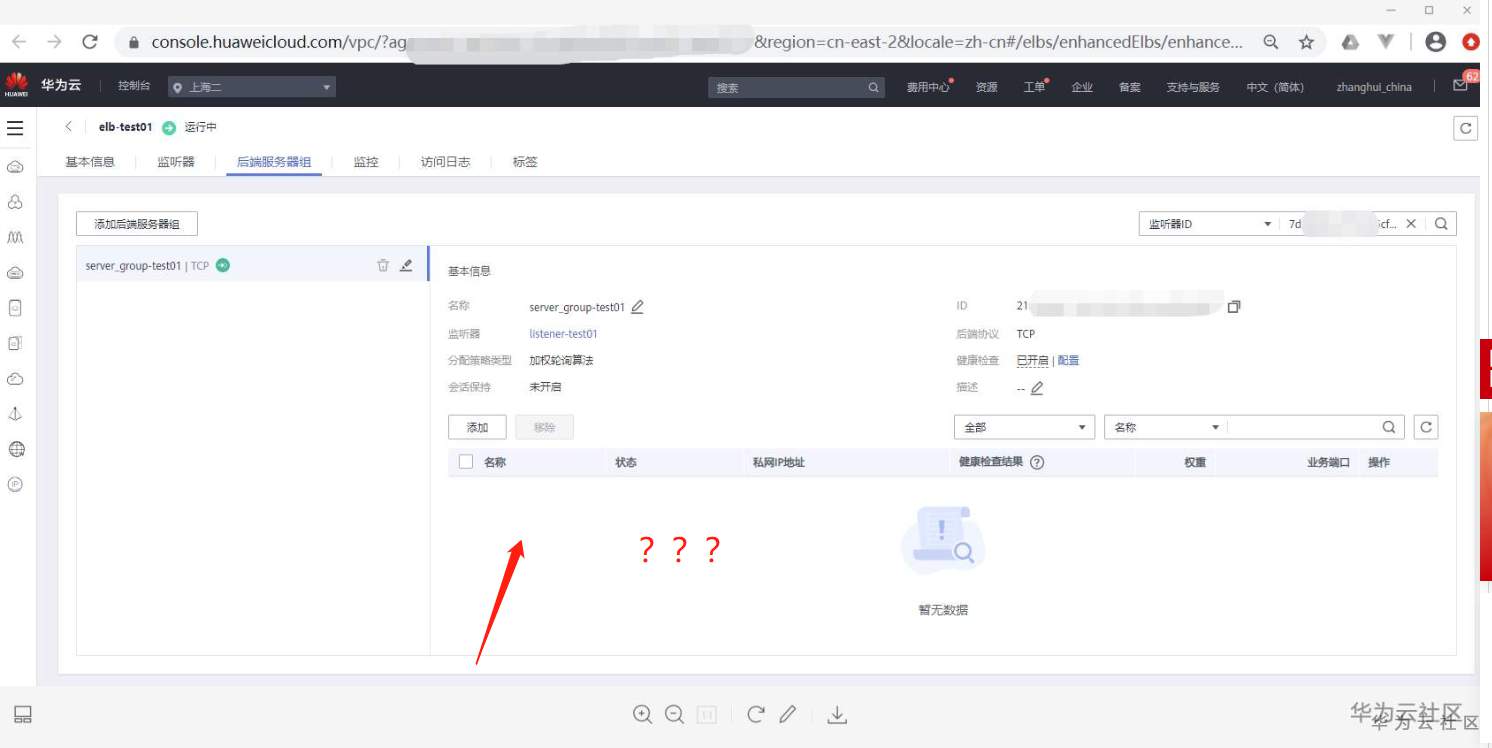
Task: Refresh the backend server table
Action: coord(1426,427)
